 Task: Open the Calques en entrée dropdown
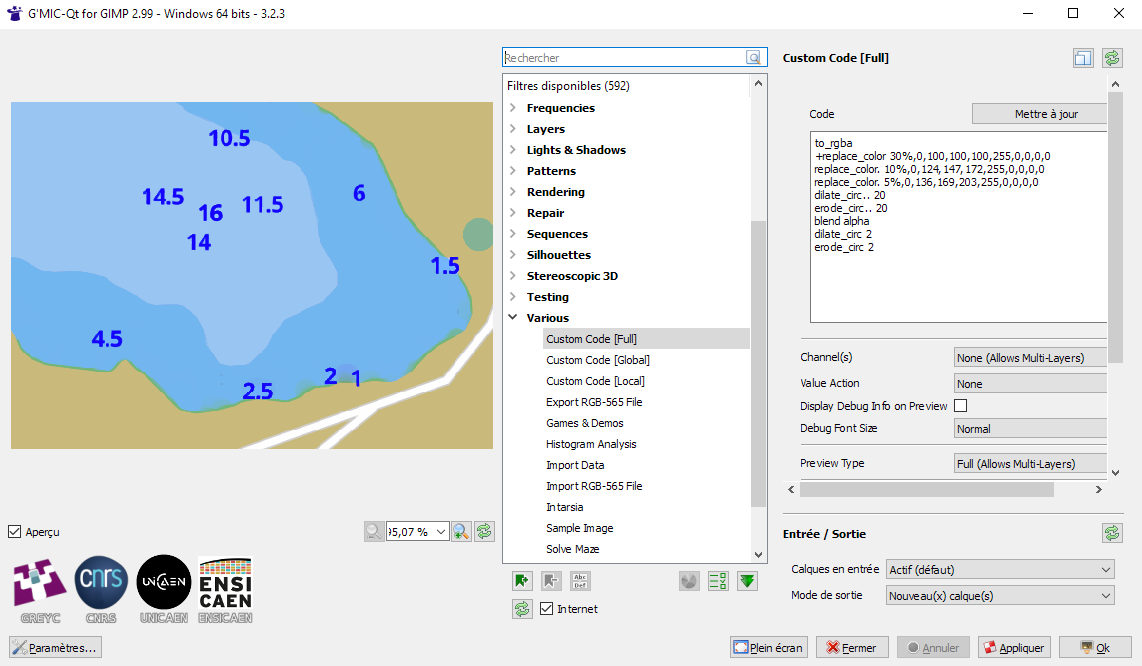click(x=1000, y=570)
